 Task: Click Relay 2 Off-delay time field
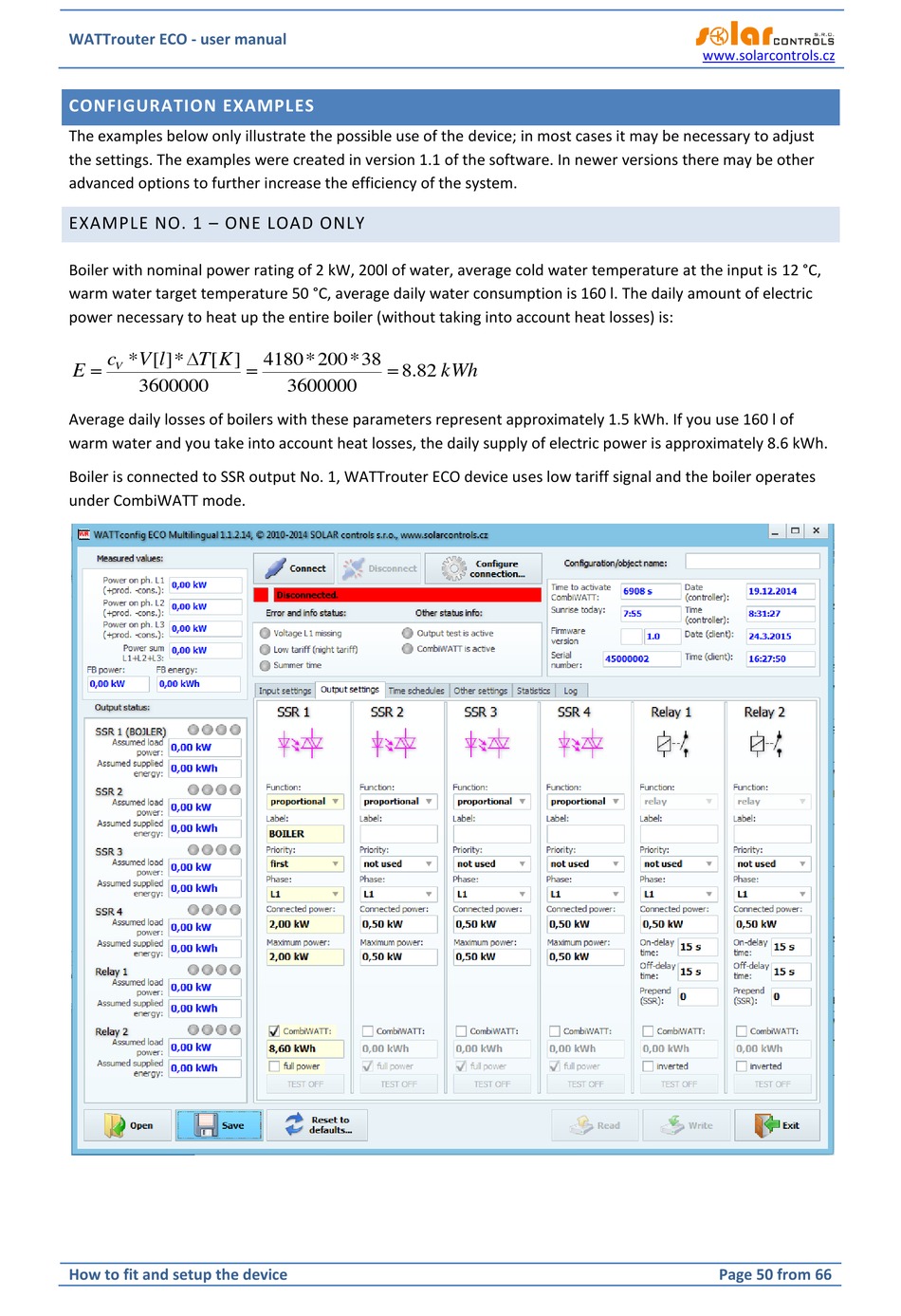point(791,972)
